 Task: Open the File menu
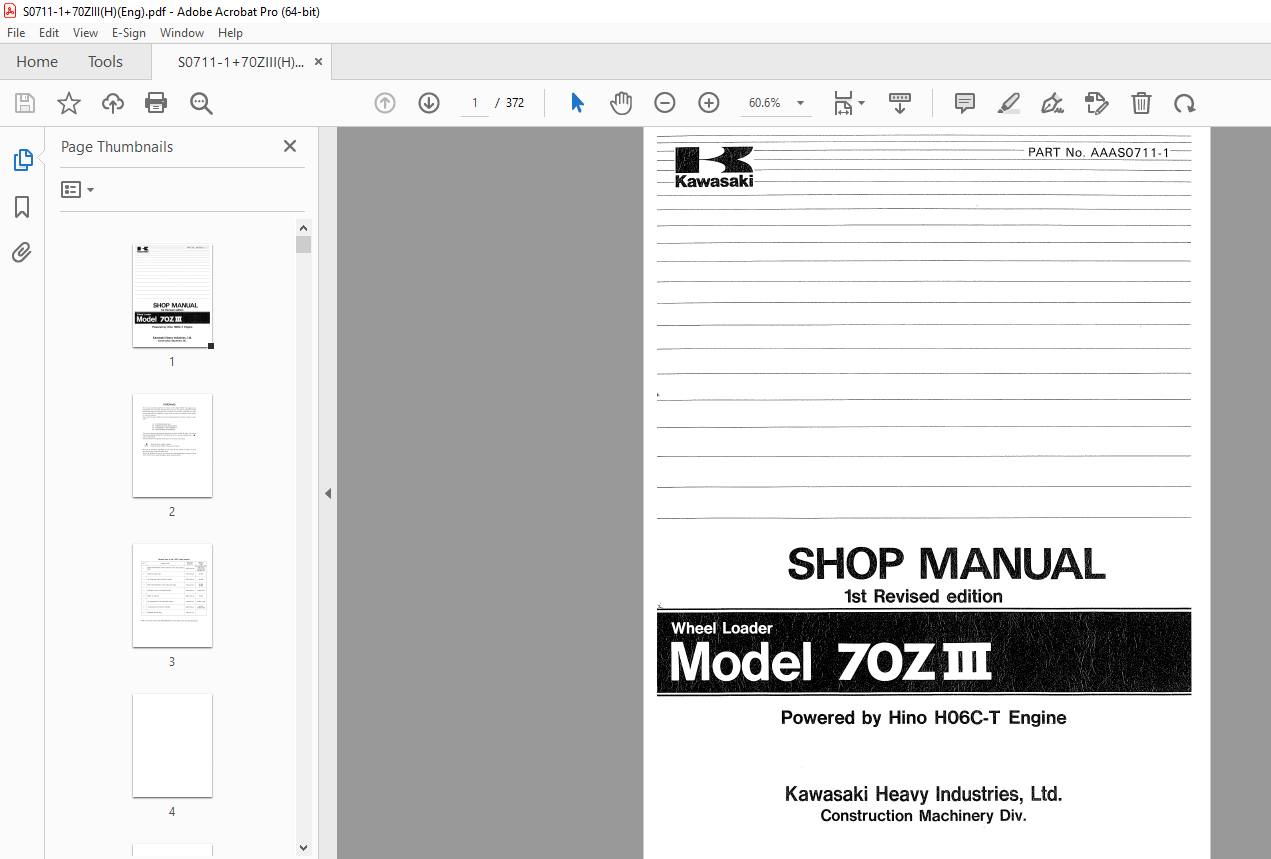(x=16, y=33)
